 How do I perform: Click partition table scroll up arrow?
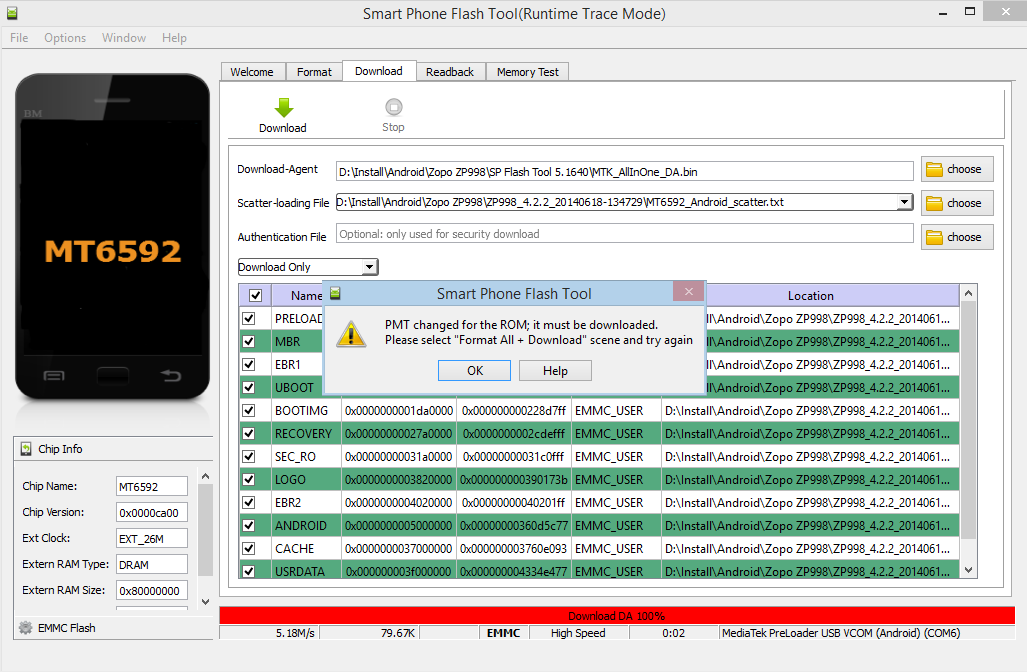point(969,293)
